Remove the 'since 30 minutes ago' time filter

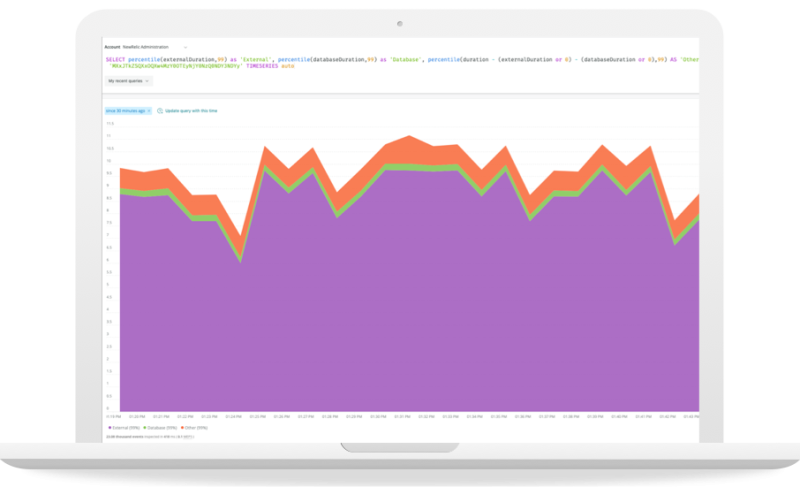[x=149, y=110]
